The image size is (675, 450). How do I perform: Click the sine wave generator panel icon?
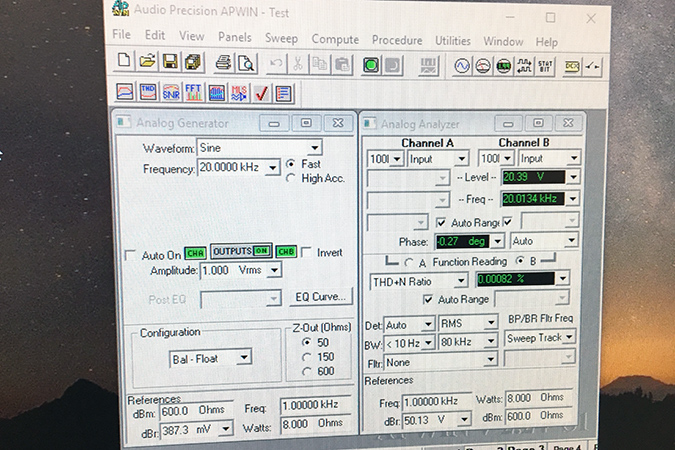coord(463,64)
